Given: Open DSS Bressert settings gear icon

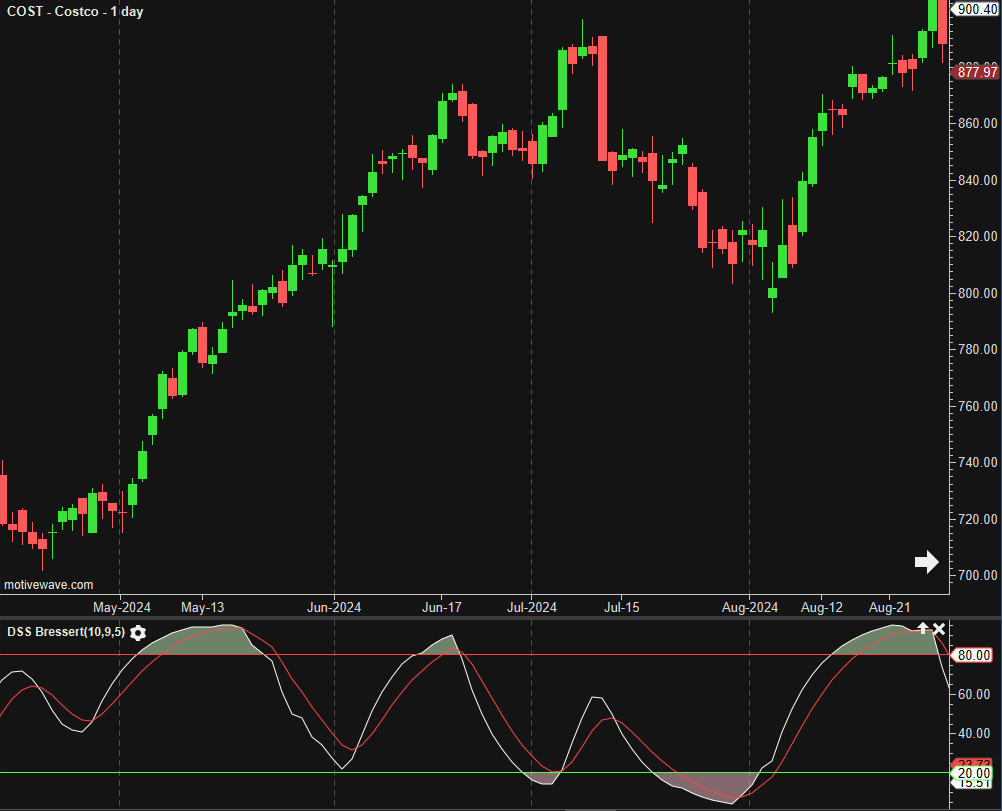Looking at the screenshot, I should pyautogui.click(x=138, y=633).
